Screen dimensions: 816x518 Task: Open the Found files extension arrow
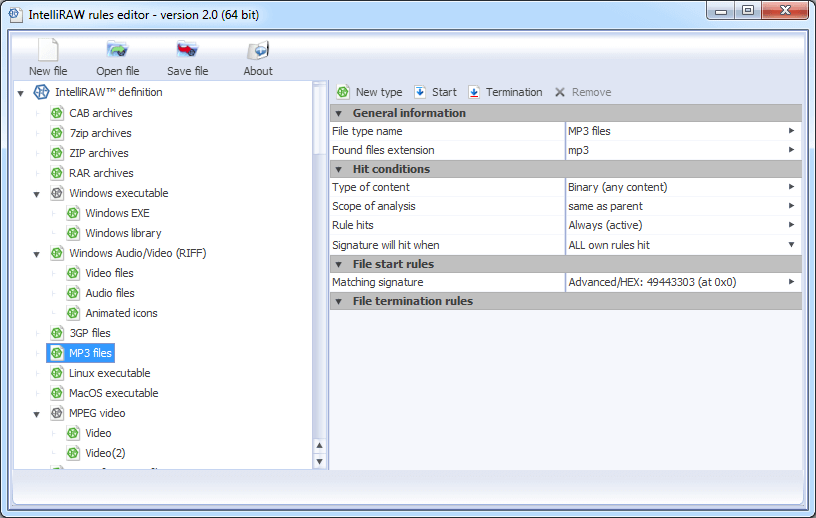(x=791, y=150)
